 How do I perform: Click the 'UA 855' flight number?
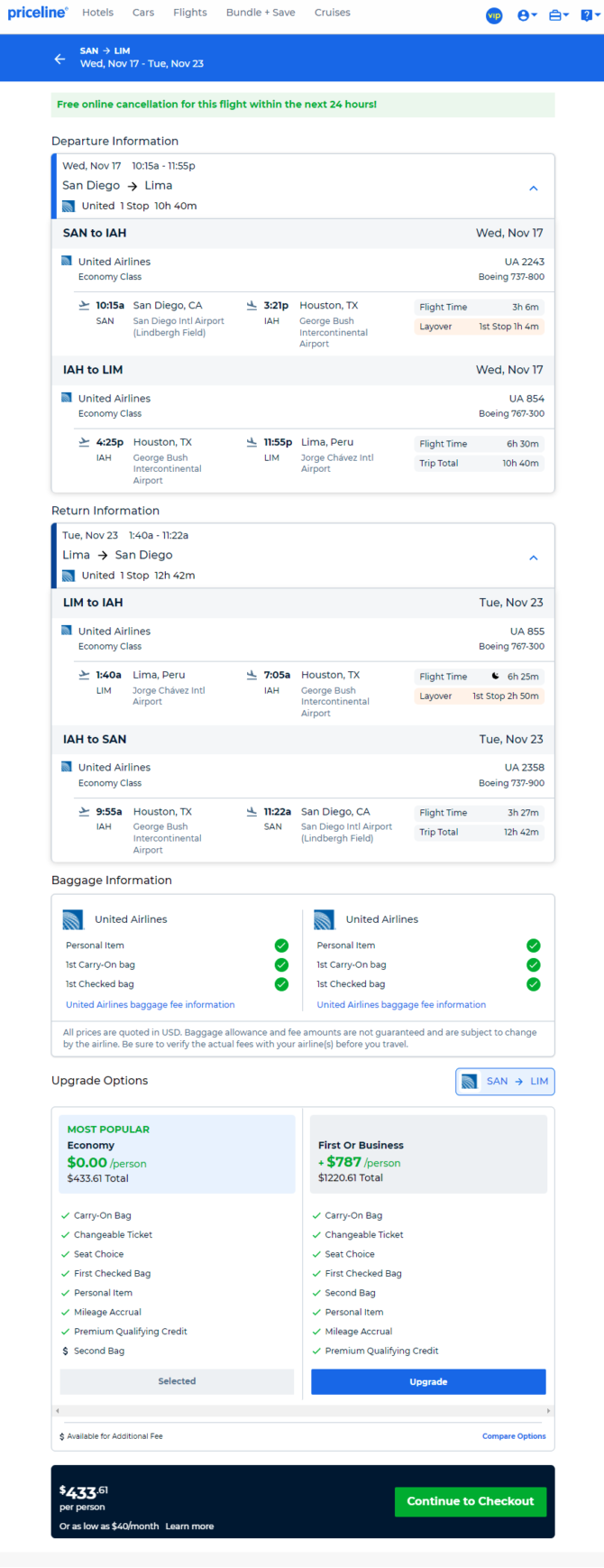point(527,632)
